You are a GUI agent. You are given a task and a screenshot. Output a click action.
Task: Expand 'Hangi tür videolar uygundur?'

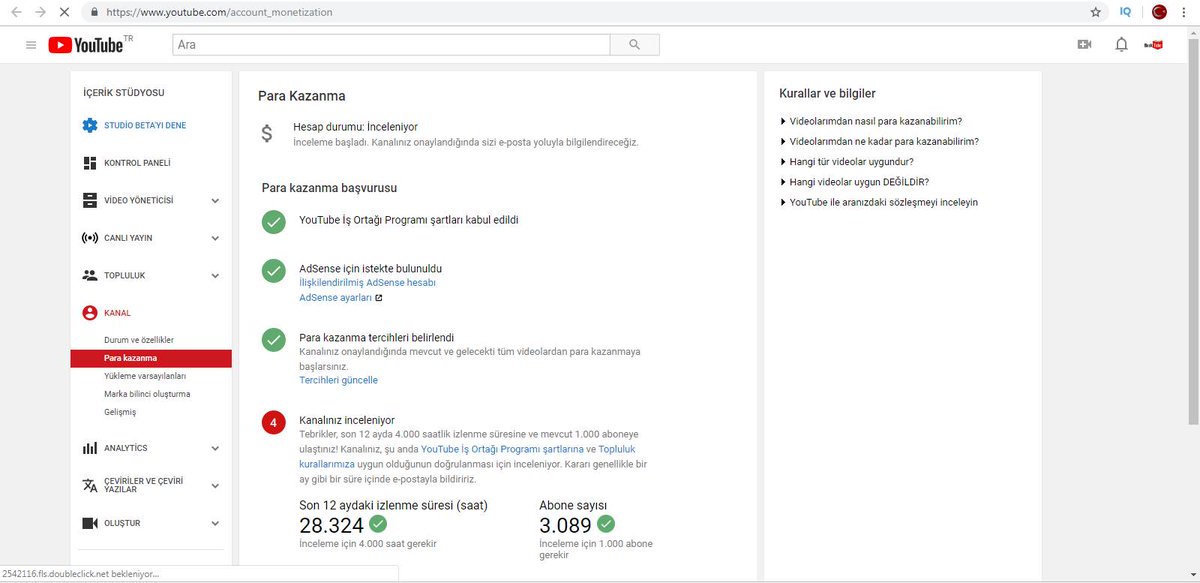(x=847, y=161)
